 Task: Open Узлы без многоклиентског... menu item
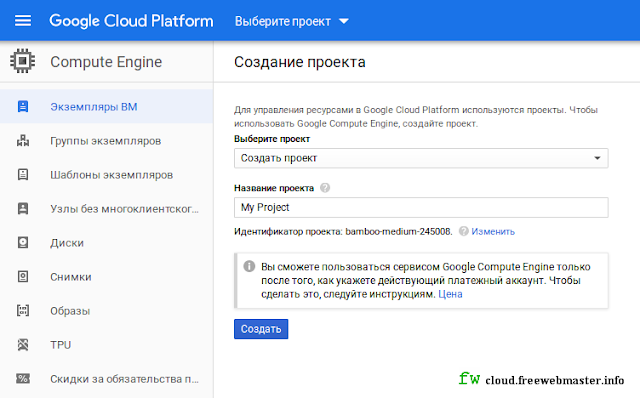click(x=107, y=209)
